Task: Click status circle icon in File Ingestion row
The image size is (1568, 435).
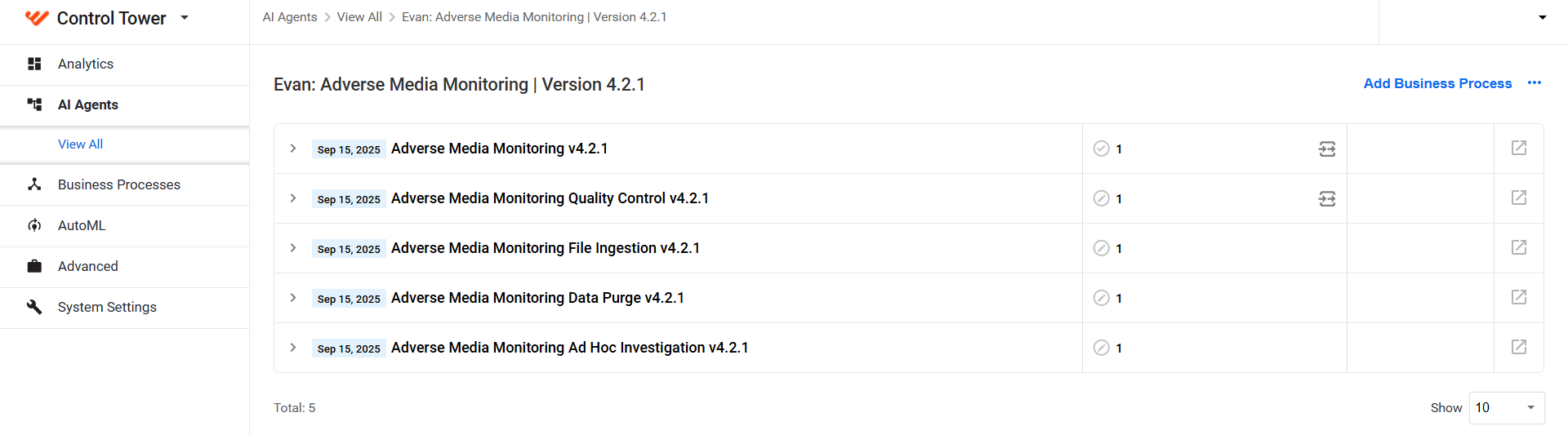Action: pyautogui.click(x=1101, y=248)
